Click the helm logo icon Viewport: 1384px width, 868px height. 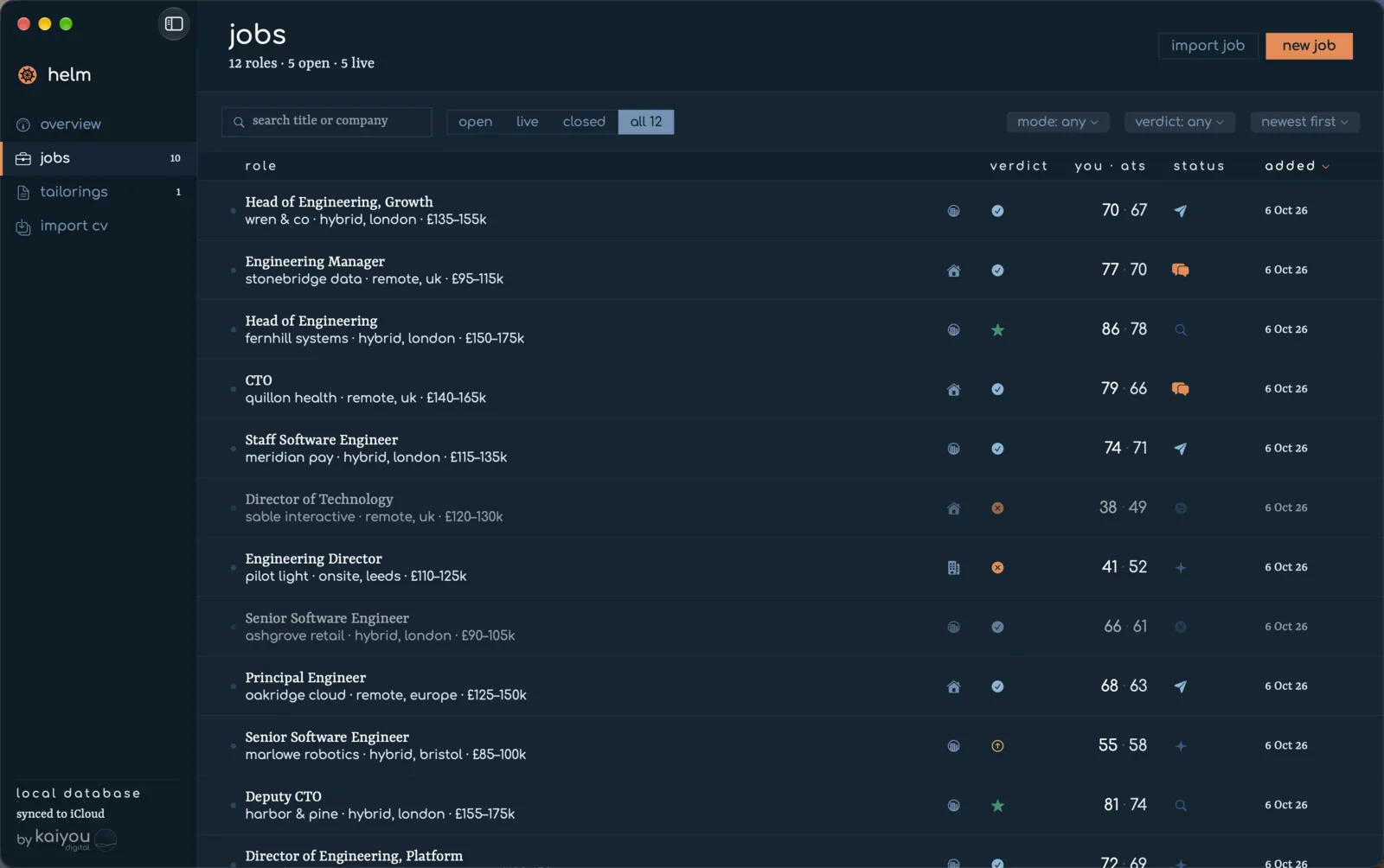(28, 75)
